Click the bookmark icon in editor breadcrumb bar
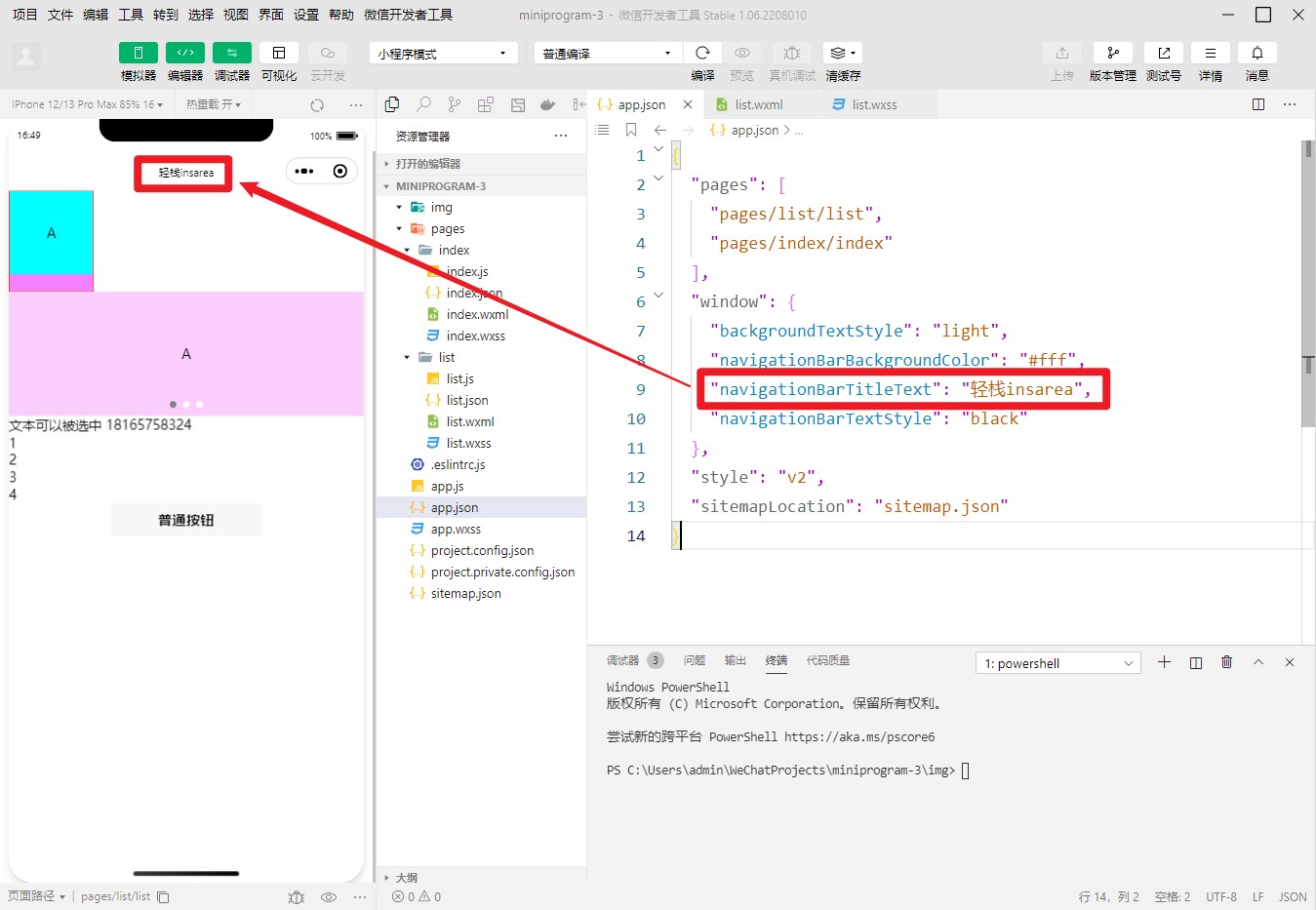Viewport: 1316px width, 910px height. pyautogui.click(x=631, y=130)
